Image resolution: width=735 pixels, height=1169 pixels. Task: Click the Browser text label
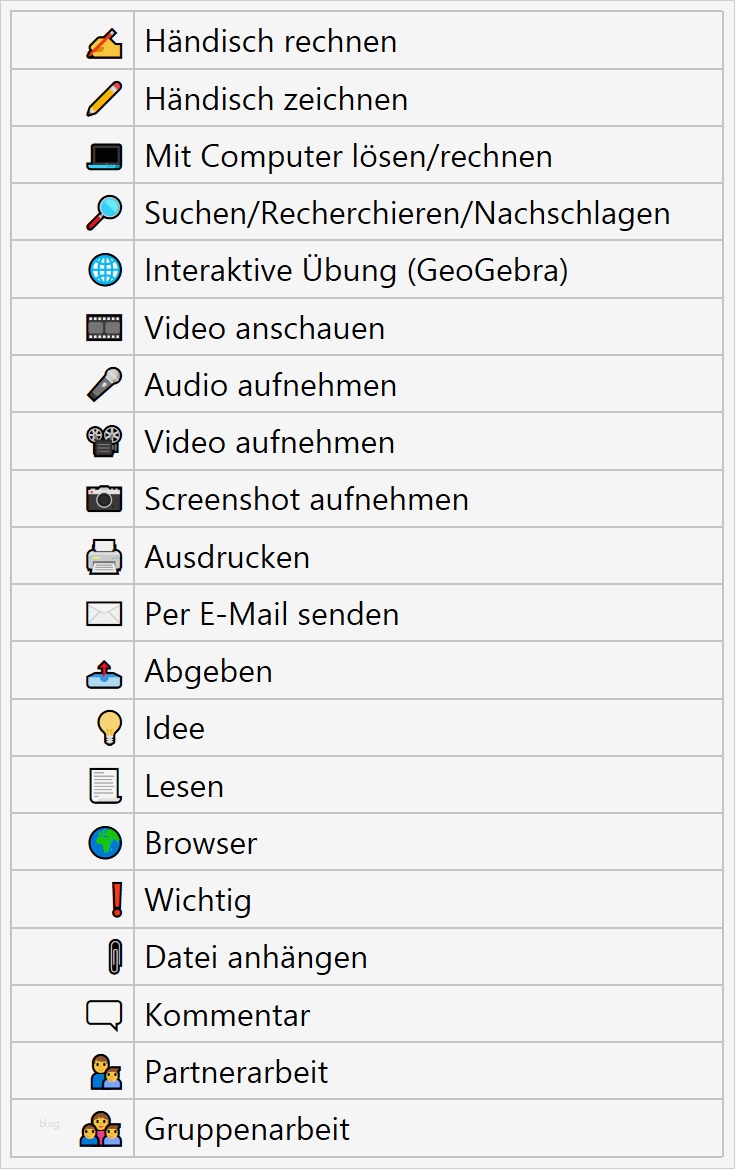click(x=200, y=843)
